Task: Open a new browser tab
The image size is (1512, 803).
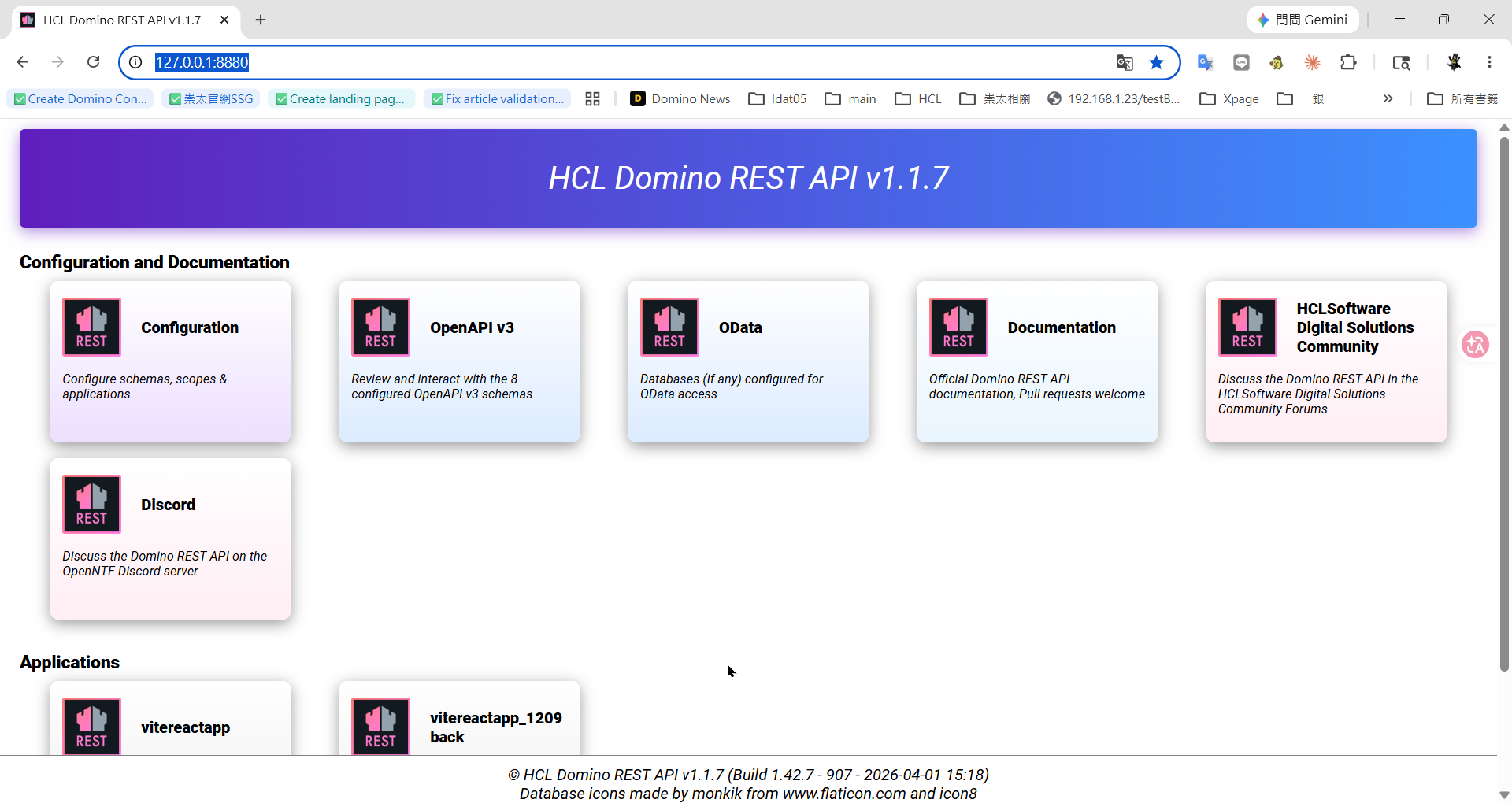Action: [x=261, y=20]
